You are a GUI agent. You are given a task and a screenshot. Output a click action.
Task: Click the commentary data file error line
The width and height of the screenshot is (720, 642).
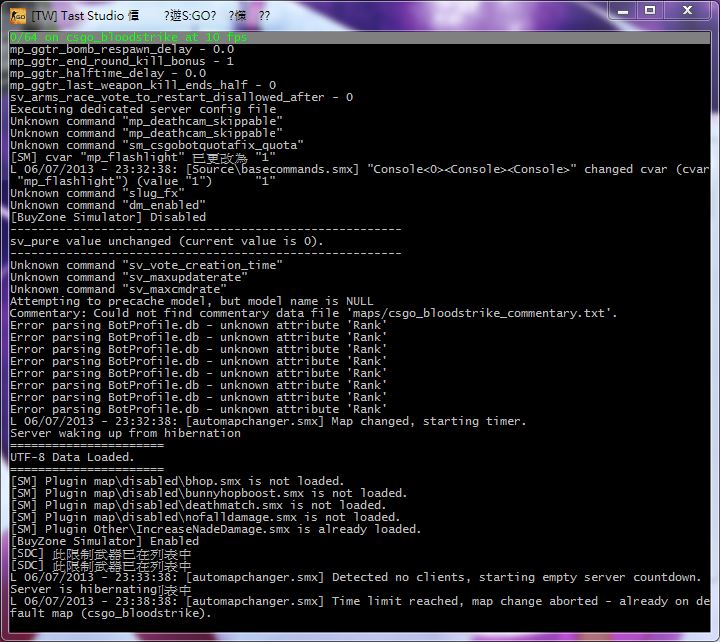tap(313, 313)
